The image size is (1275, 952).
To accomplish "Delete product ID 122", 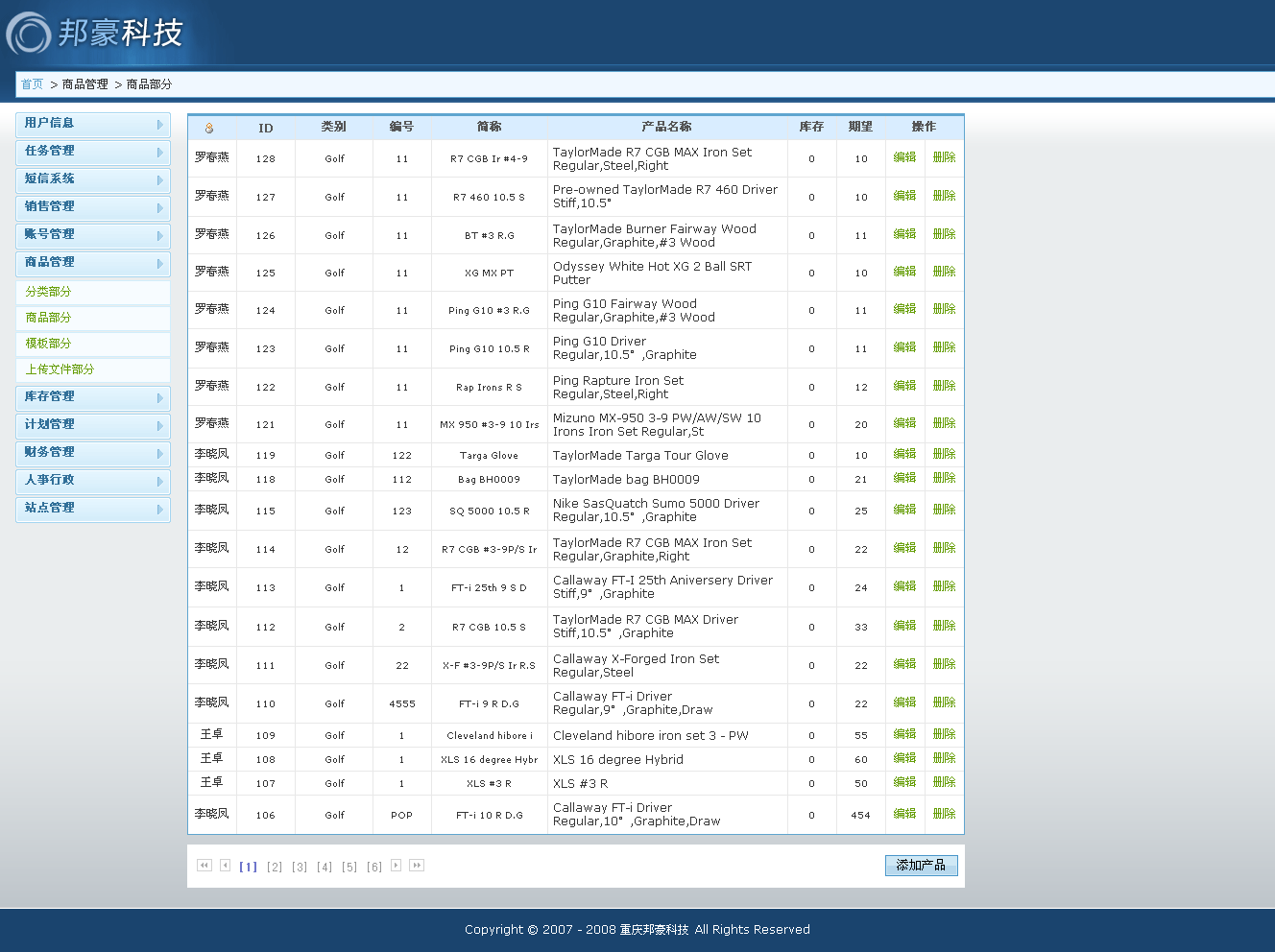I will tap(944, 386).
